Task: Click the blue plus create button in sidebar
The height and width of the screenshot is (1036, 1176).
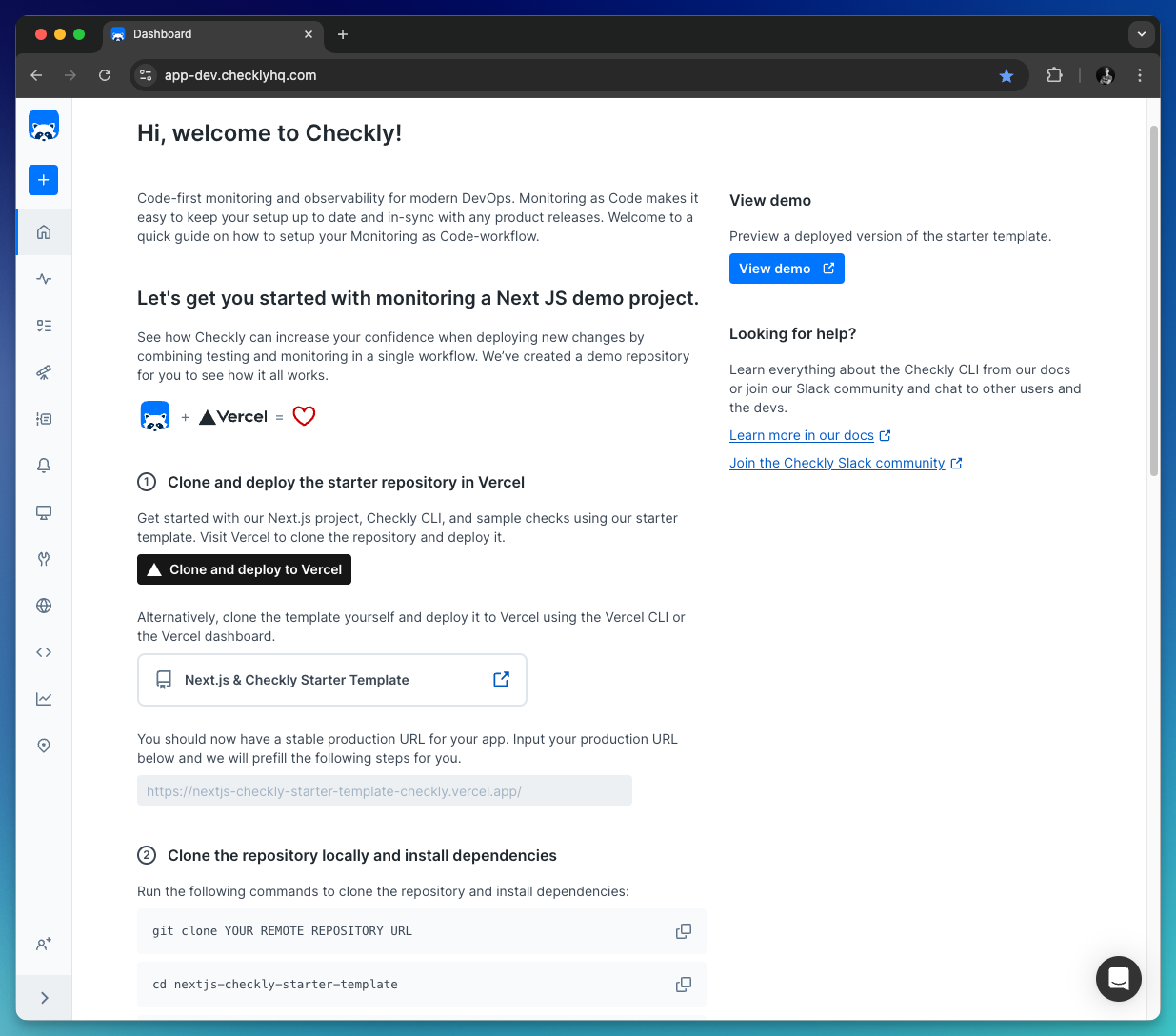Action: point(44,180)
